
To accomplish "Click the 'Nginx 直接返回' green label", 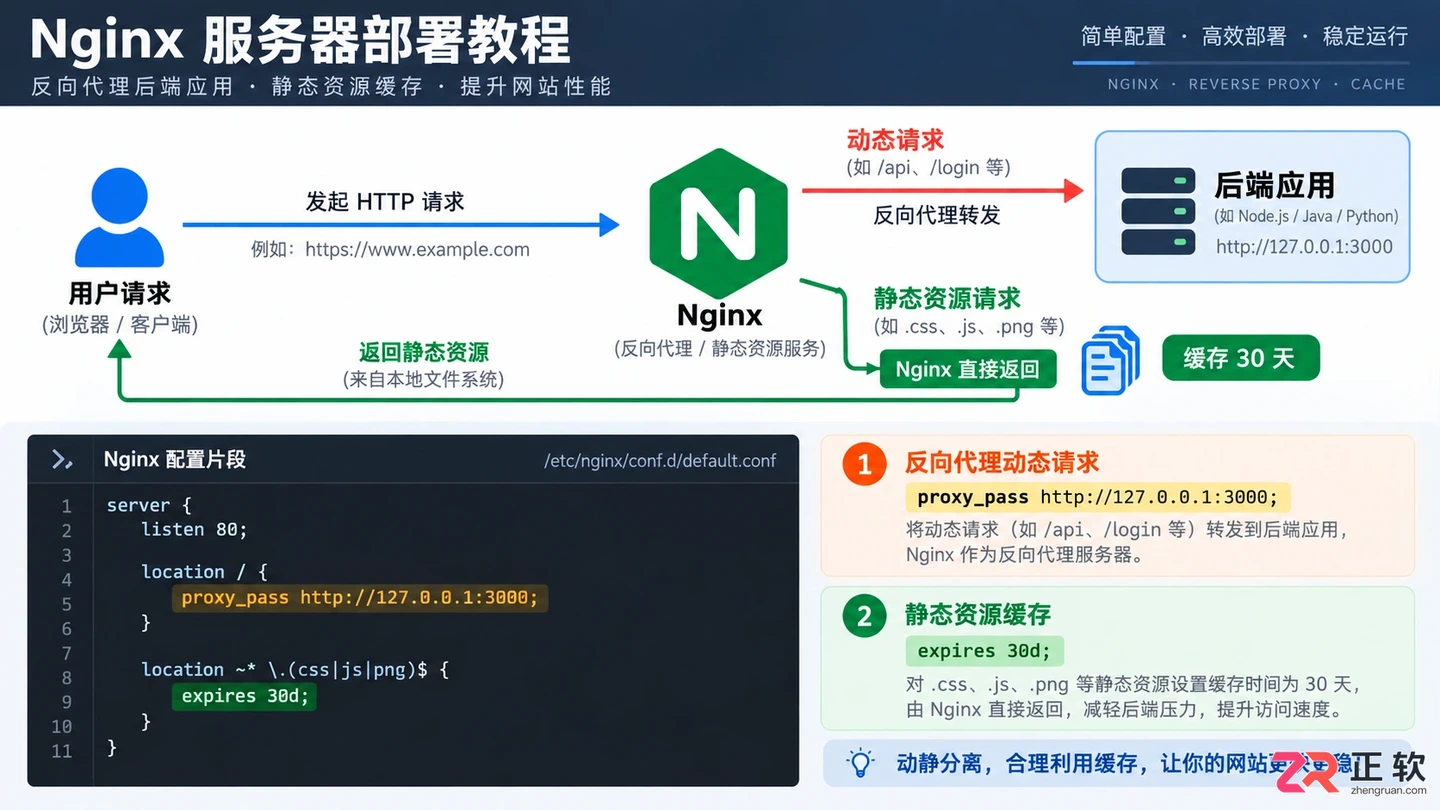I will coord(967,369).
